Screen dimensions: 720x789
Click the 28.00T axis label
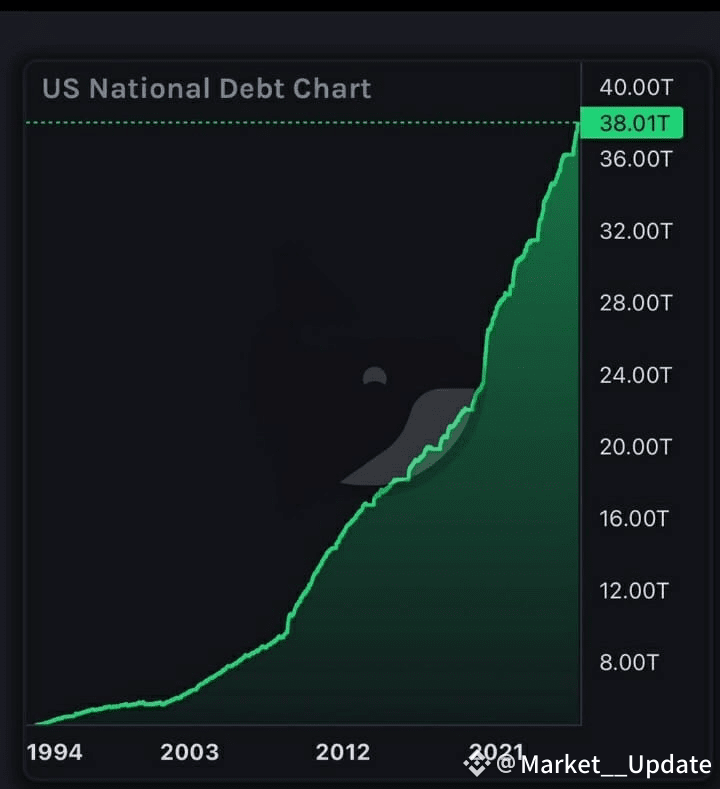click(x=636, y=303)
